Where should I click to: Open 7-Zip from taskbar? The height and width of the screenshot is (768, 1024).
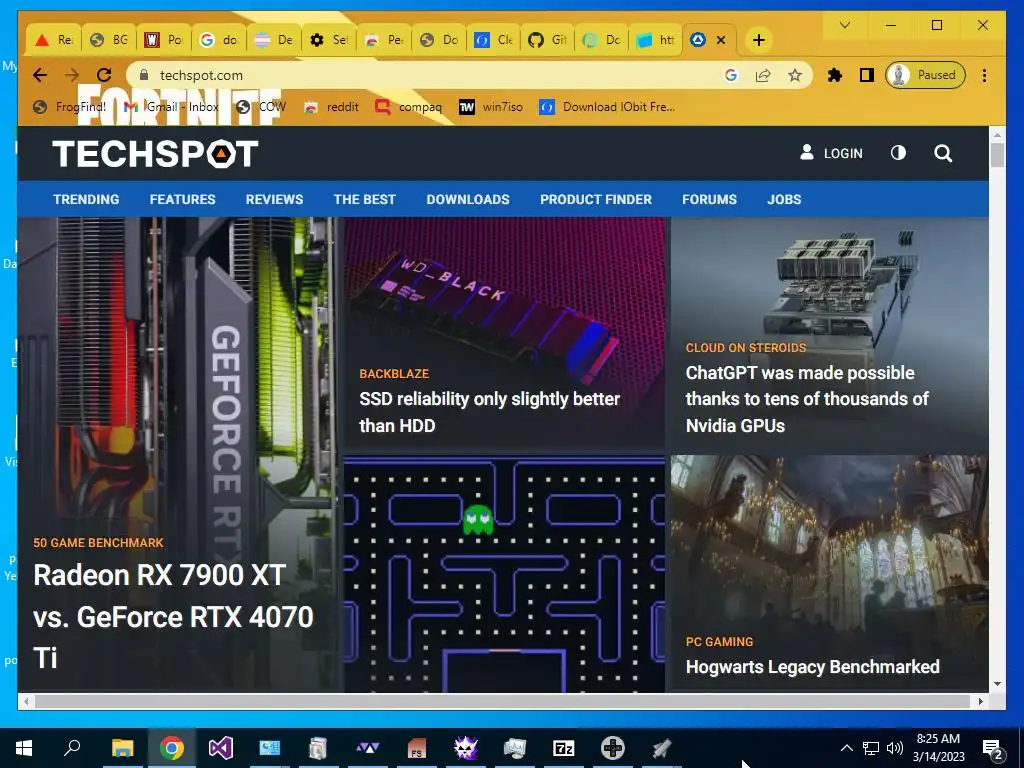click(x=564, y=748)
